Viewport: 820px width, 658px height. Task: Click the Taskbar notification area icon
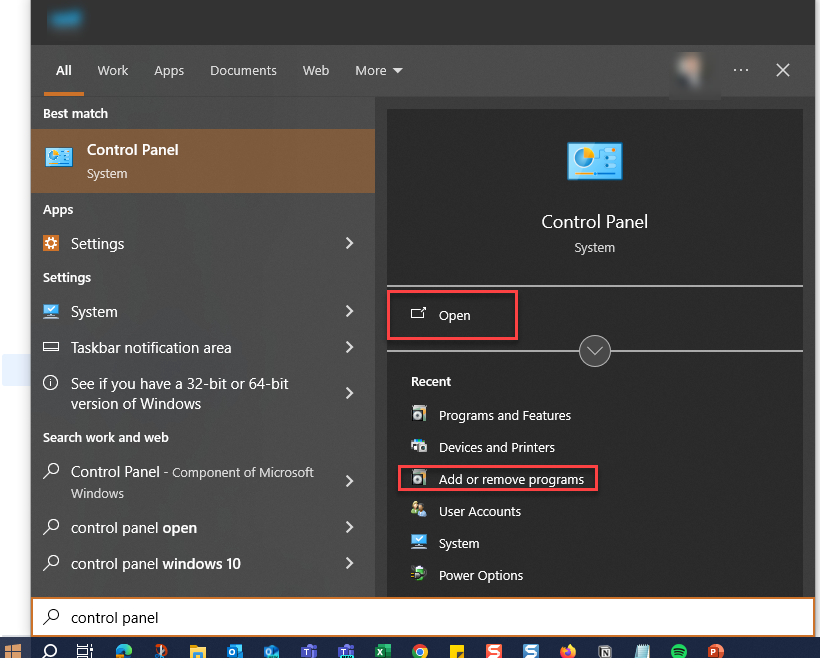tap(51, 347)
